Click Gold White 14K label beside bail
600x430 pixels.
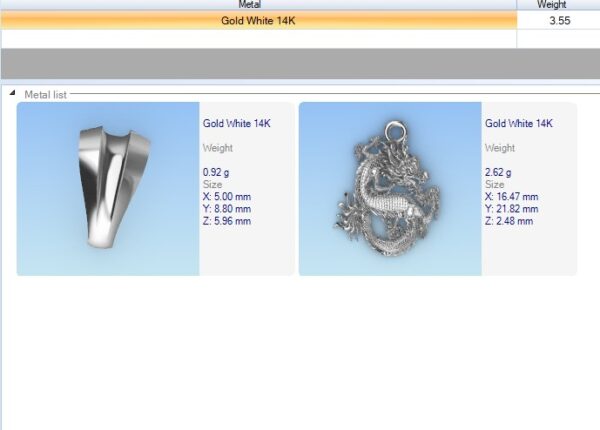236,124
